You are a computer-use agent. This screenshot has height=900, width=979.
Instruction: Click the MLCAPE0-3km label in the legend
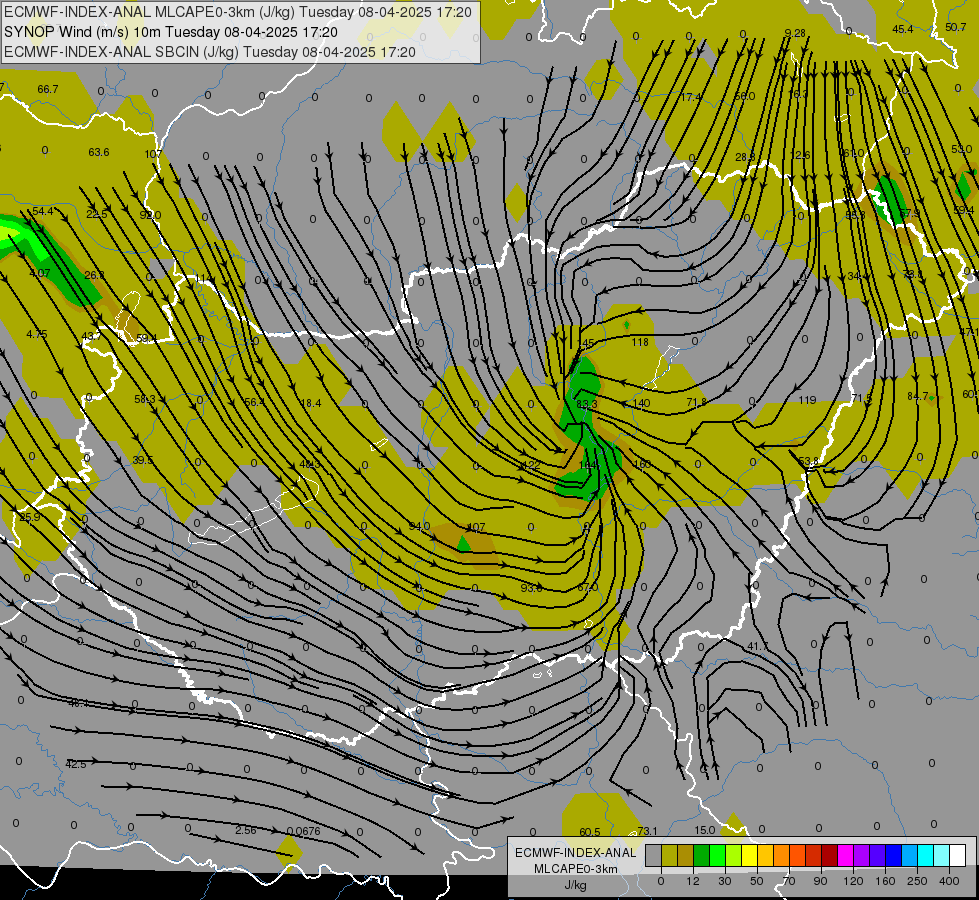click(576, 869)
